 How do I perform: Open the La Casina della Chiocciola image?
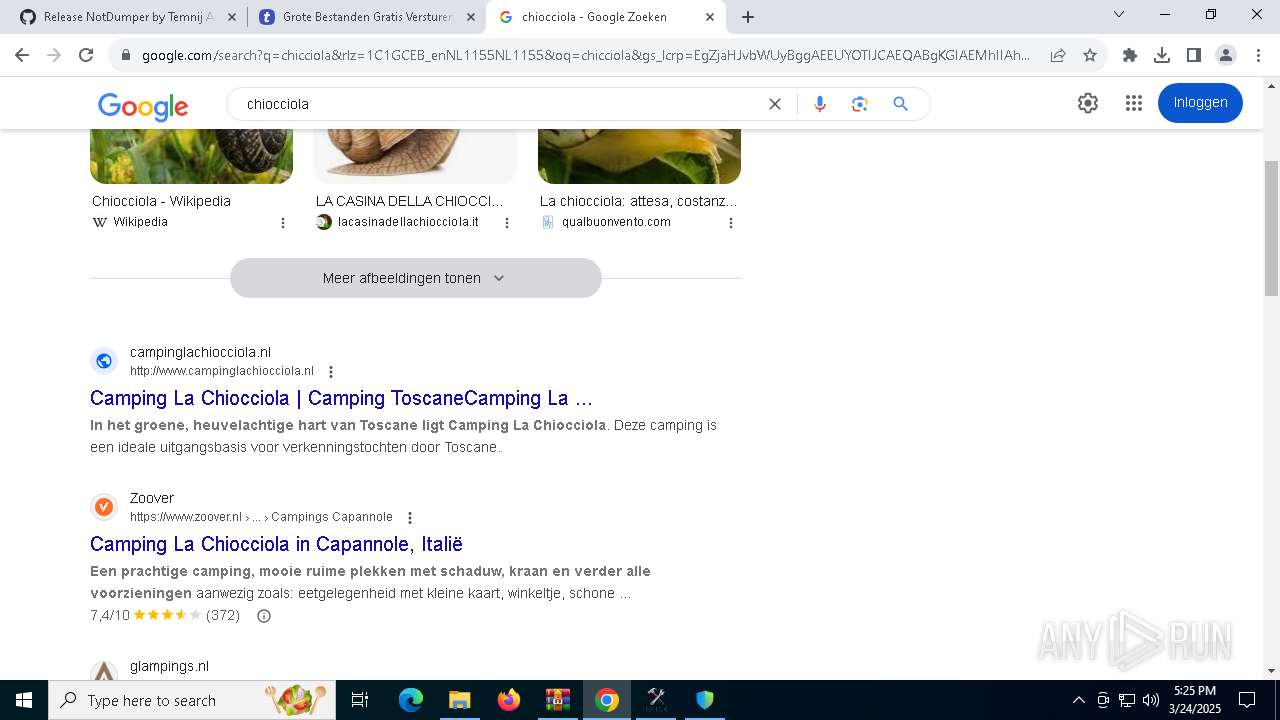click(x=415, y=156)
